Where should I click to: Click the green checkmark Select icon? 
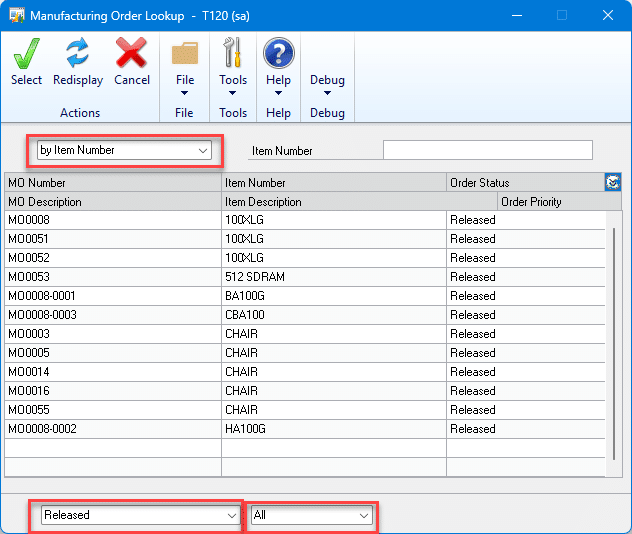tap(26, 54)
